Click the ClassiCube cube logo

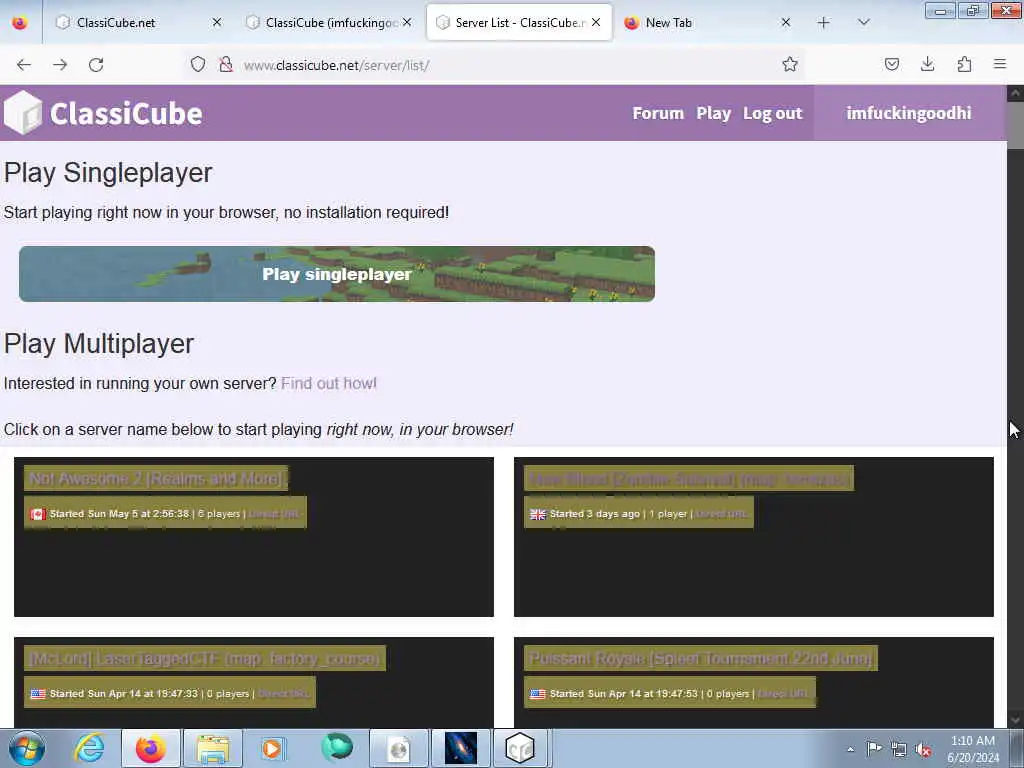tap(23, 113)
